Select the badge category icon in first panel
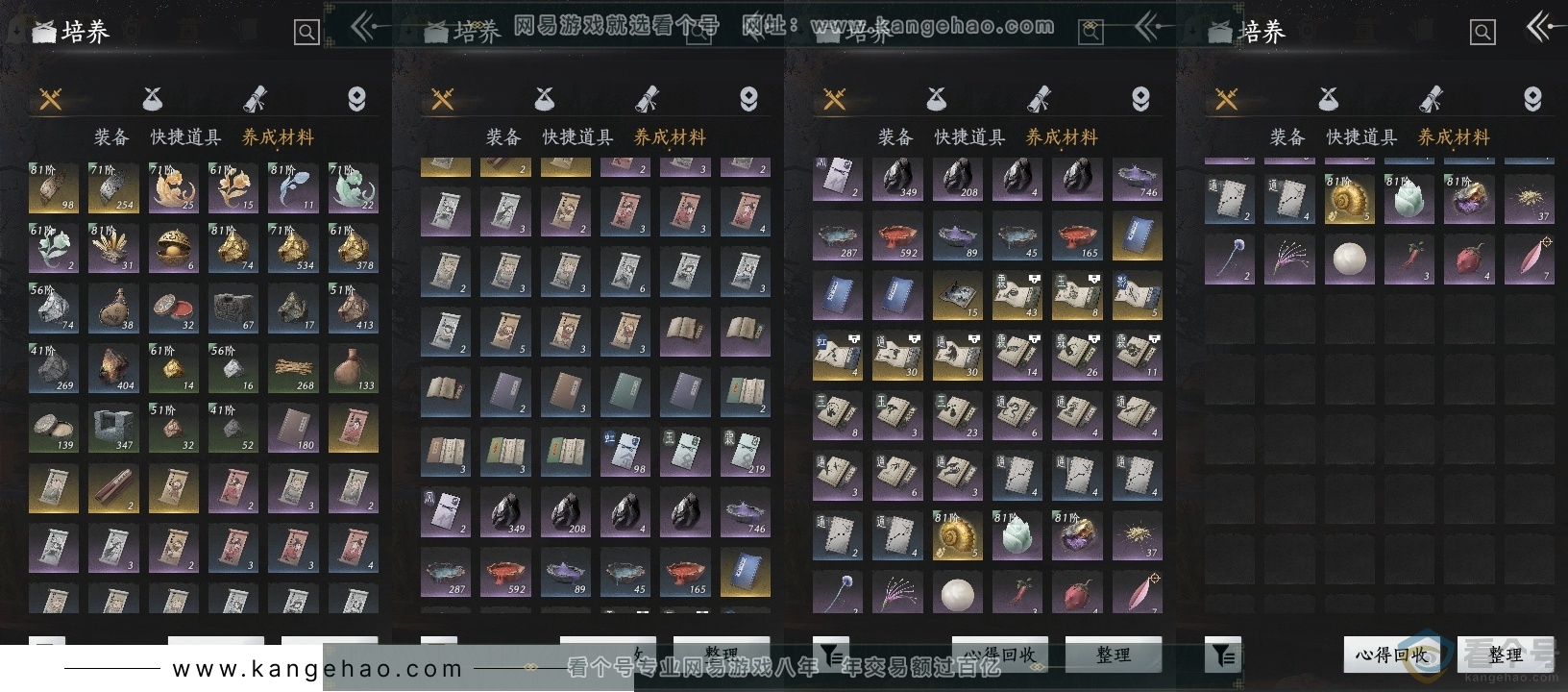1568x692 pixels. click(x=356, y=98)
